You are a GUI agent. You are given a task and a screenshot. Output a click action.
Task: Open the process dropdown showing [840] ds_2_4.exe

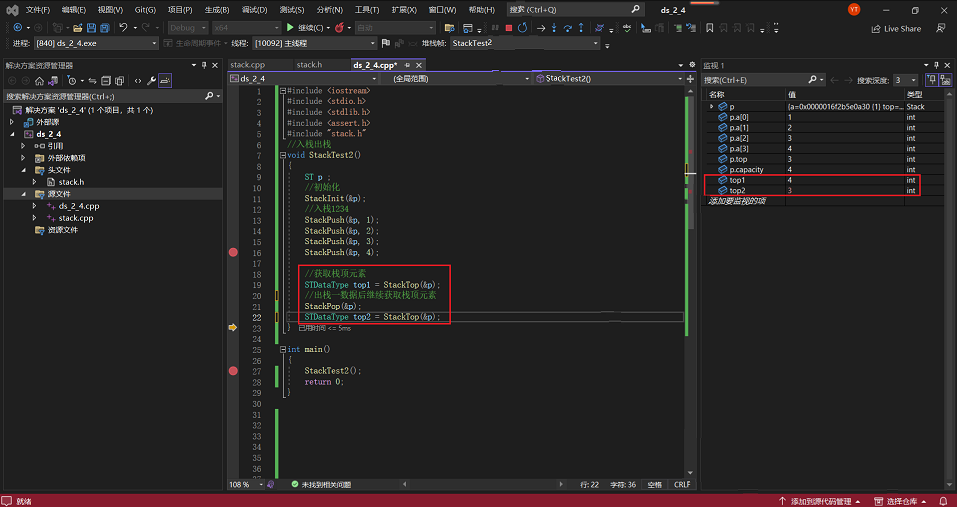(98, 43)
